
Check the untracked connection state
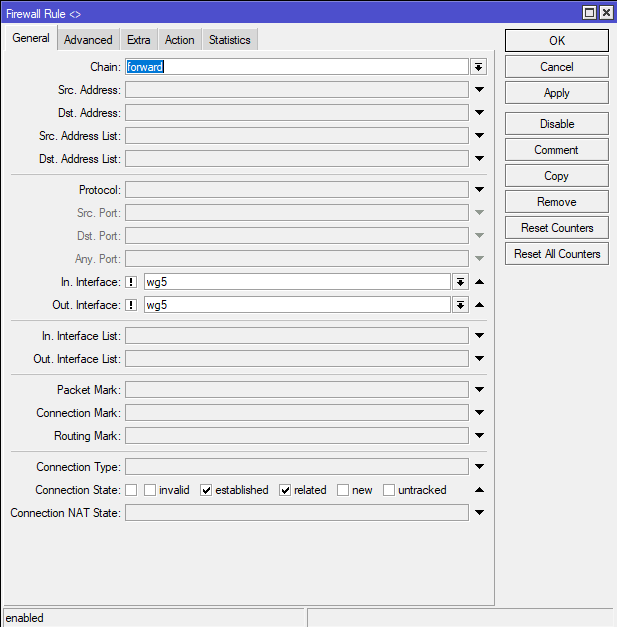(389, 490)
